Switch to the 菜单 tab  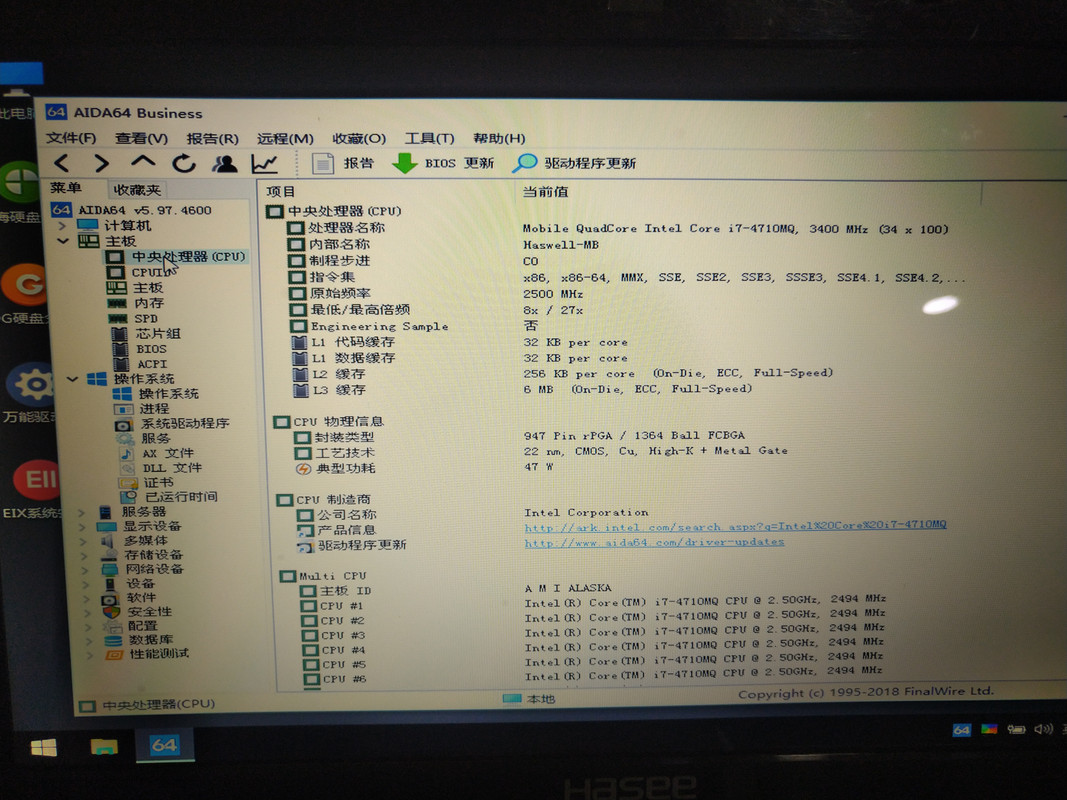[x=66, y=188]
